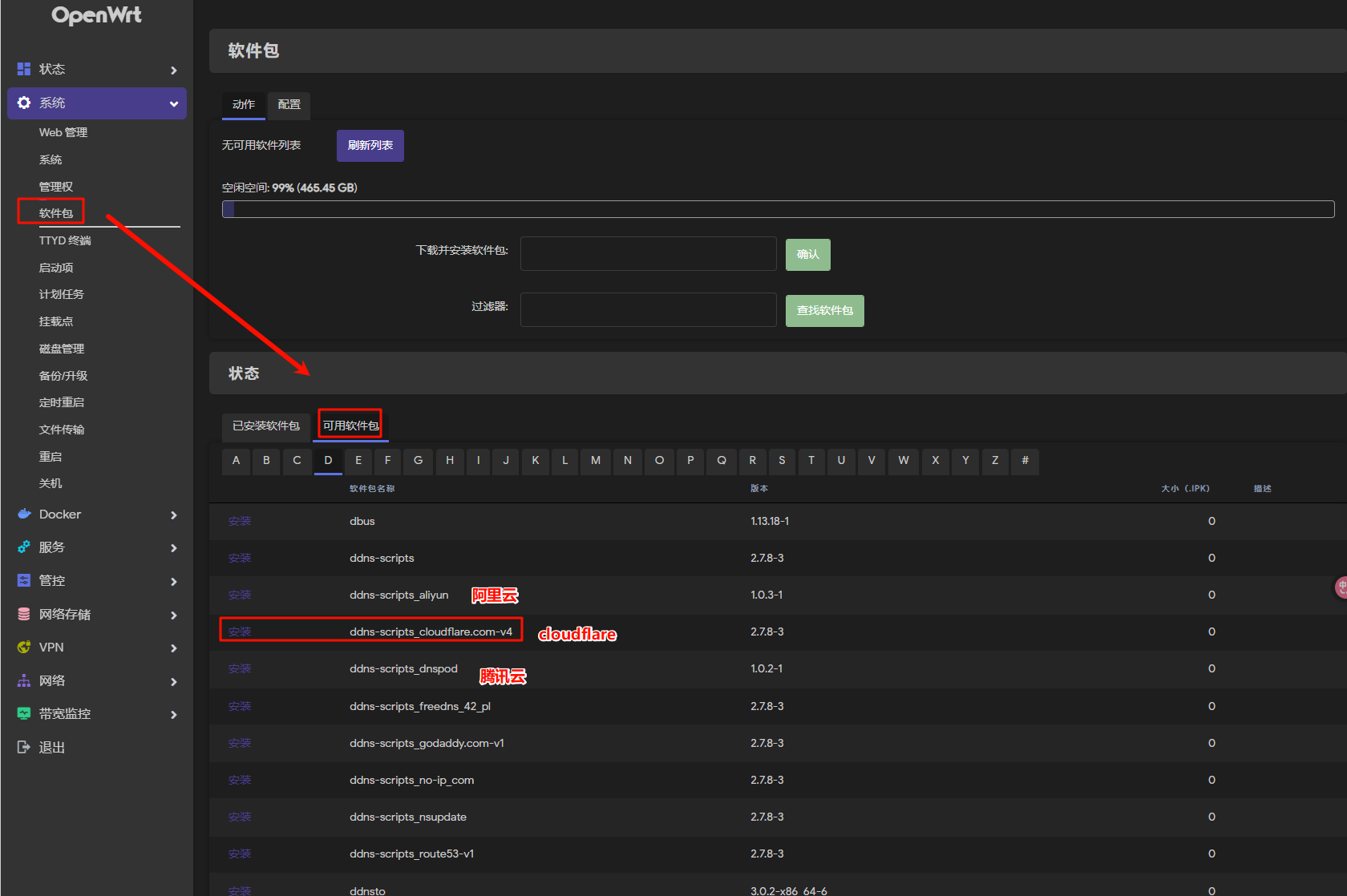
Task: Click the Network Storage (网络存储) database icon
Action: (24, 614)
